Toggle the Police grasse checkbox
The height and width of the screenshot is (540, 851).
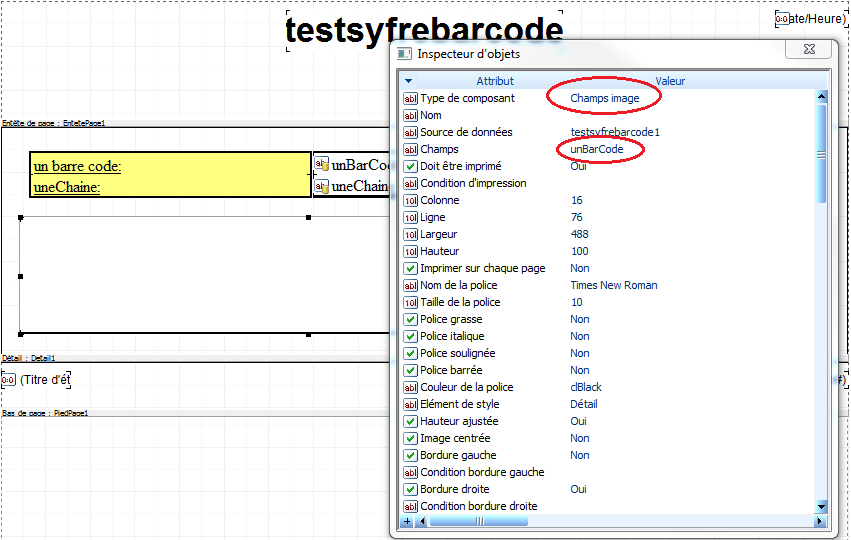[x=410, y=320]
